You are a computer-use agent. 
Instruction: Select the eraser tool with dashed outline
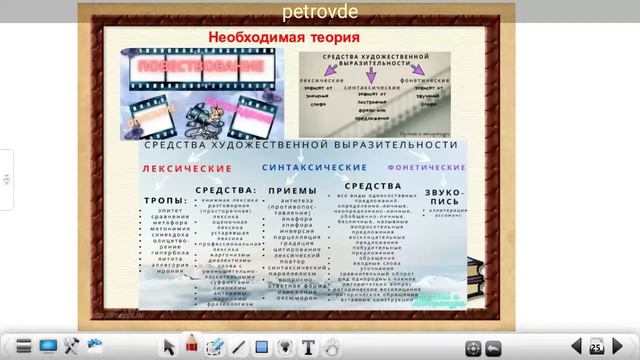214,347
